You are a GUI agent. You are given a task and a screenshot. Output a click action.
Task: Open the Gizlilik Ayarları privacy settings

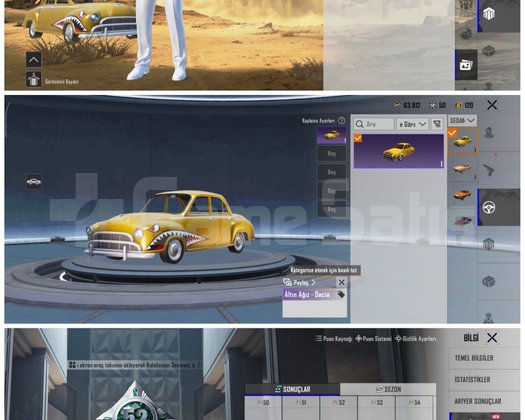pos(416,339)
